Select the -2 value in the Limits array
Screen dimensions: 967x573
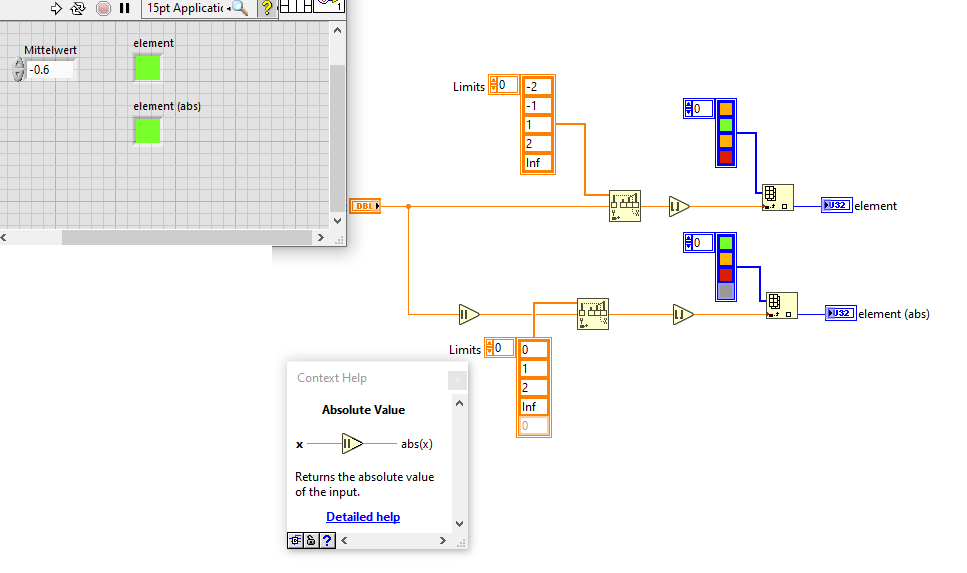point(538,86)
